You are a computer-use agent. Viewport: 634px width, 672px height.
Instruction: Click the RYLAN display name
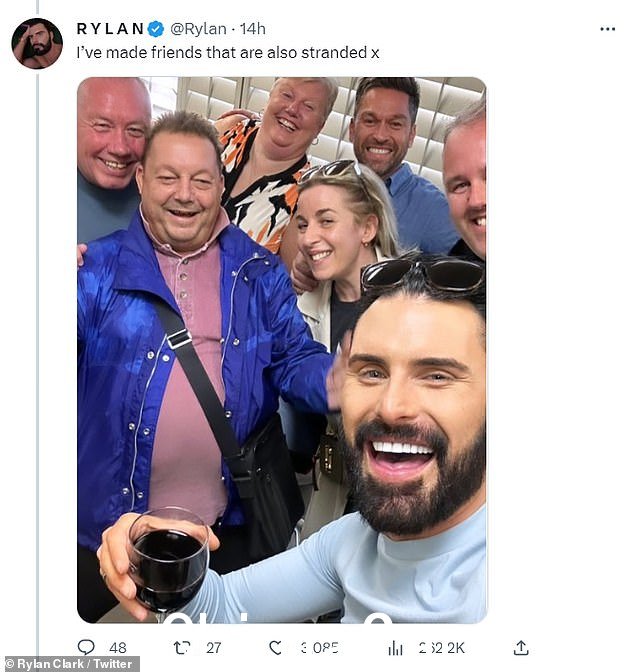click(x=110, y=29)
